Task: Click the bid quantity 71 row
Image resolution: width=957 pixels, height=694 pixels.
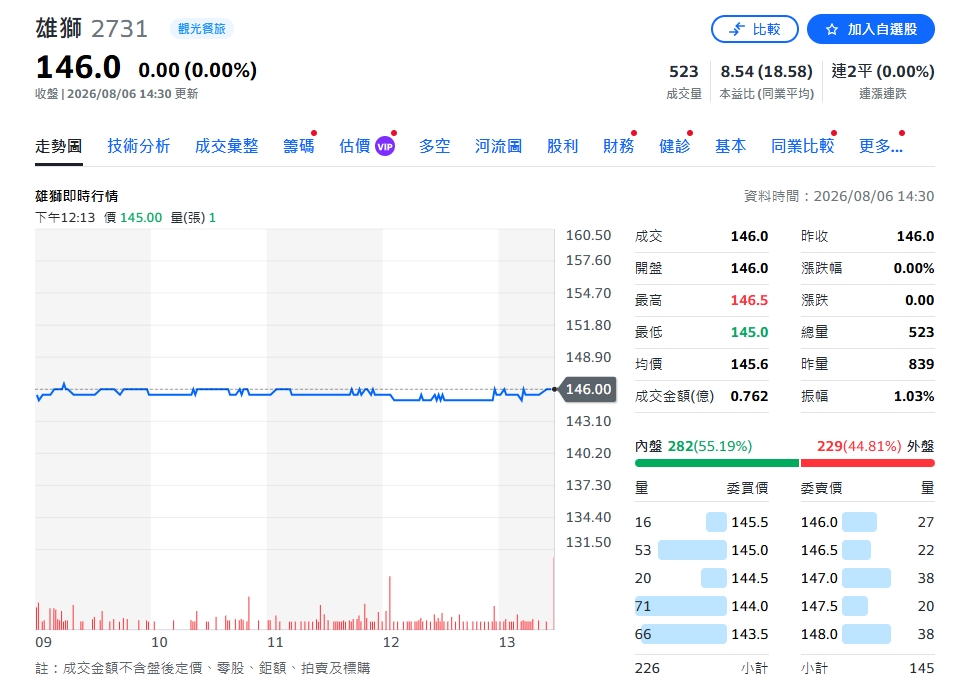Action: click(701, 606)
